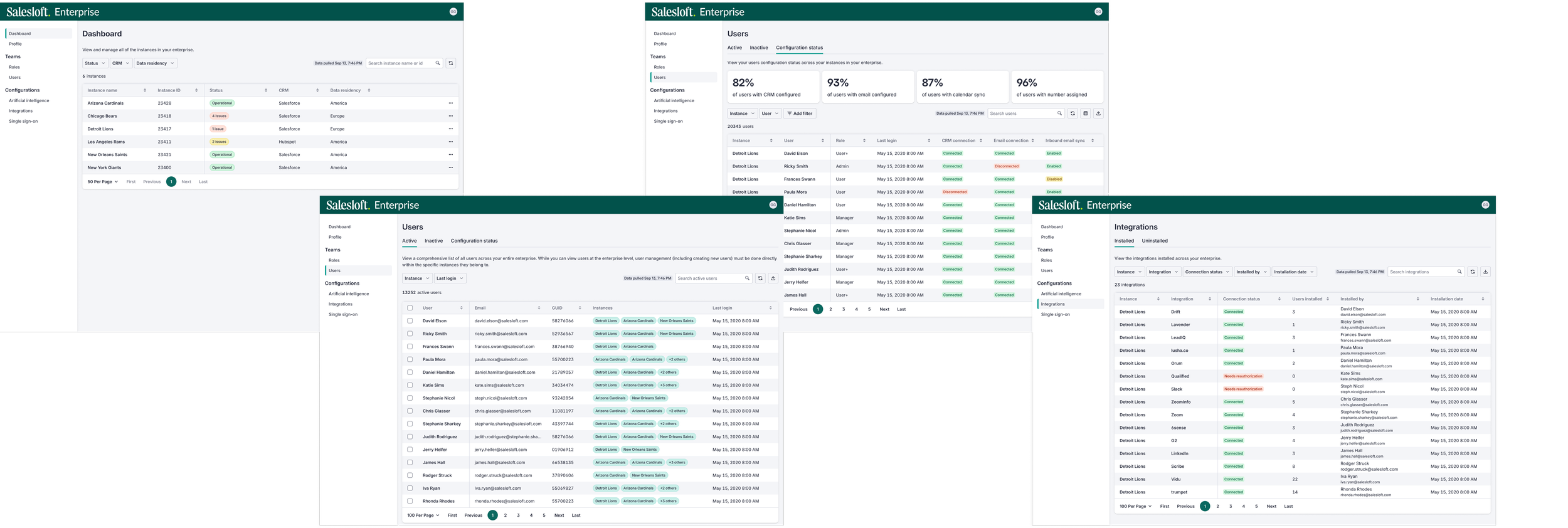Check the box for Paula Mora

410,359
